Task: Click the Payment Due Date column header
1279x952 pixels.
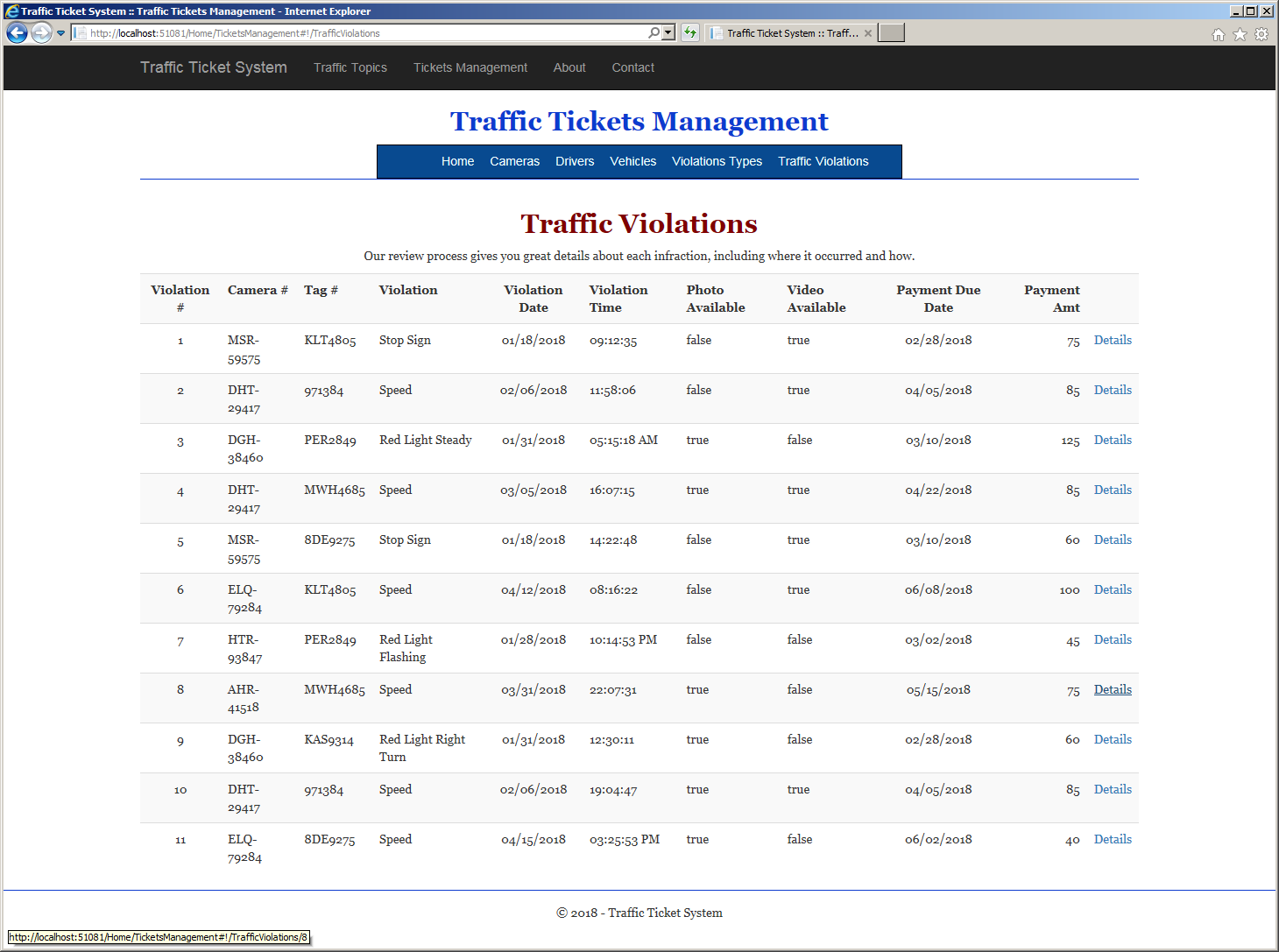Action: tap(938, 299)
